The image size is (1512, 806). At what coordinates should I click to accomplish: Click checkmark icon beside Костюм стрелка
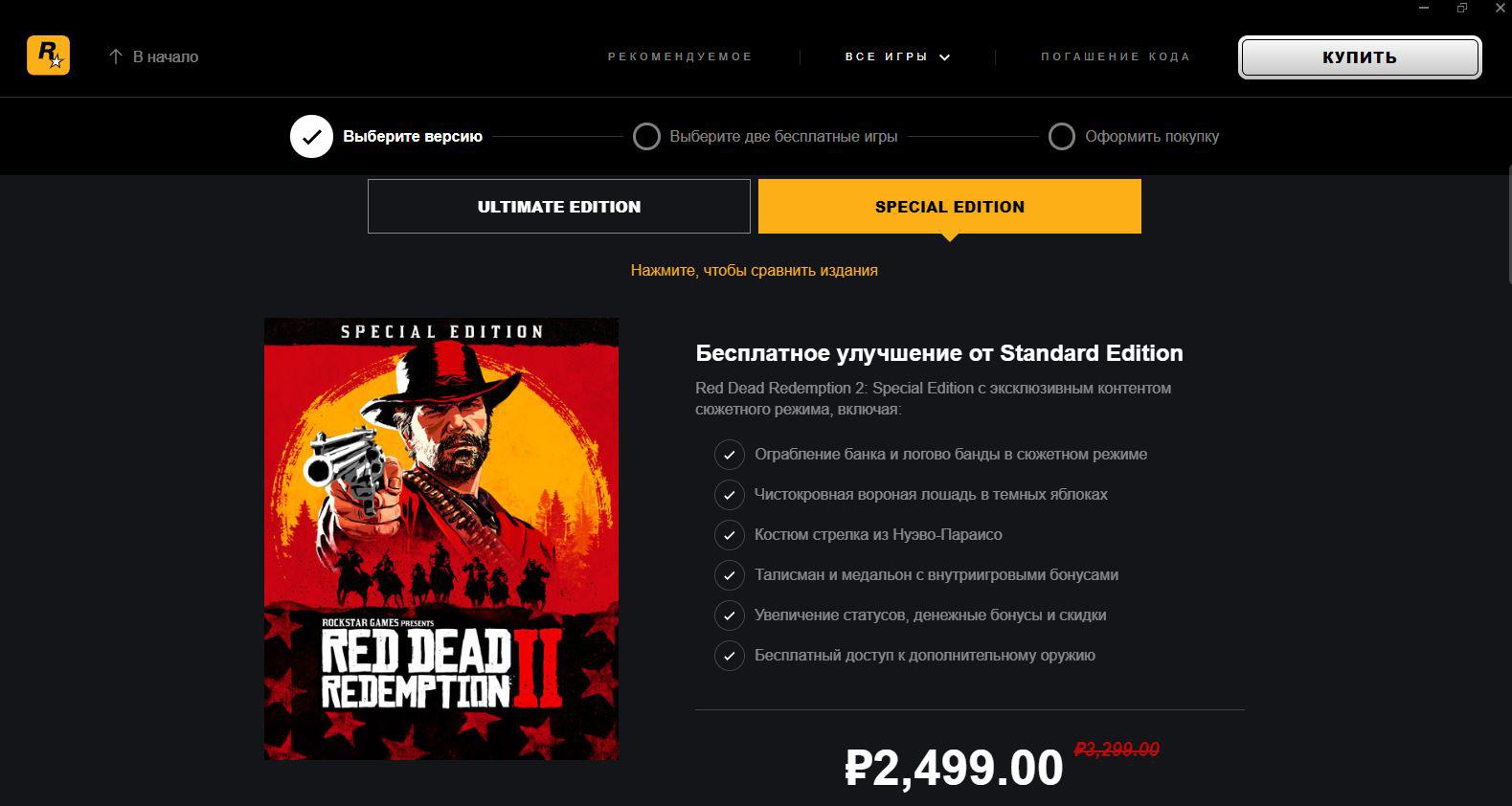click(x=730, y=535)
